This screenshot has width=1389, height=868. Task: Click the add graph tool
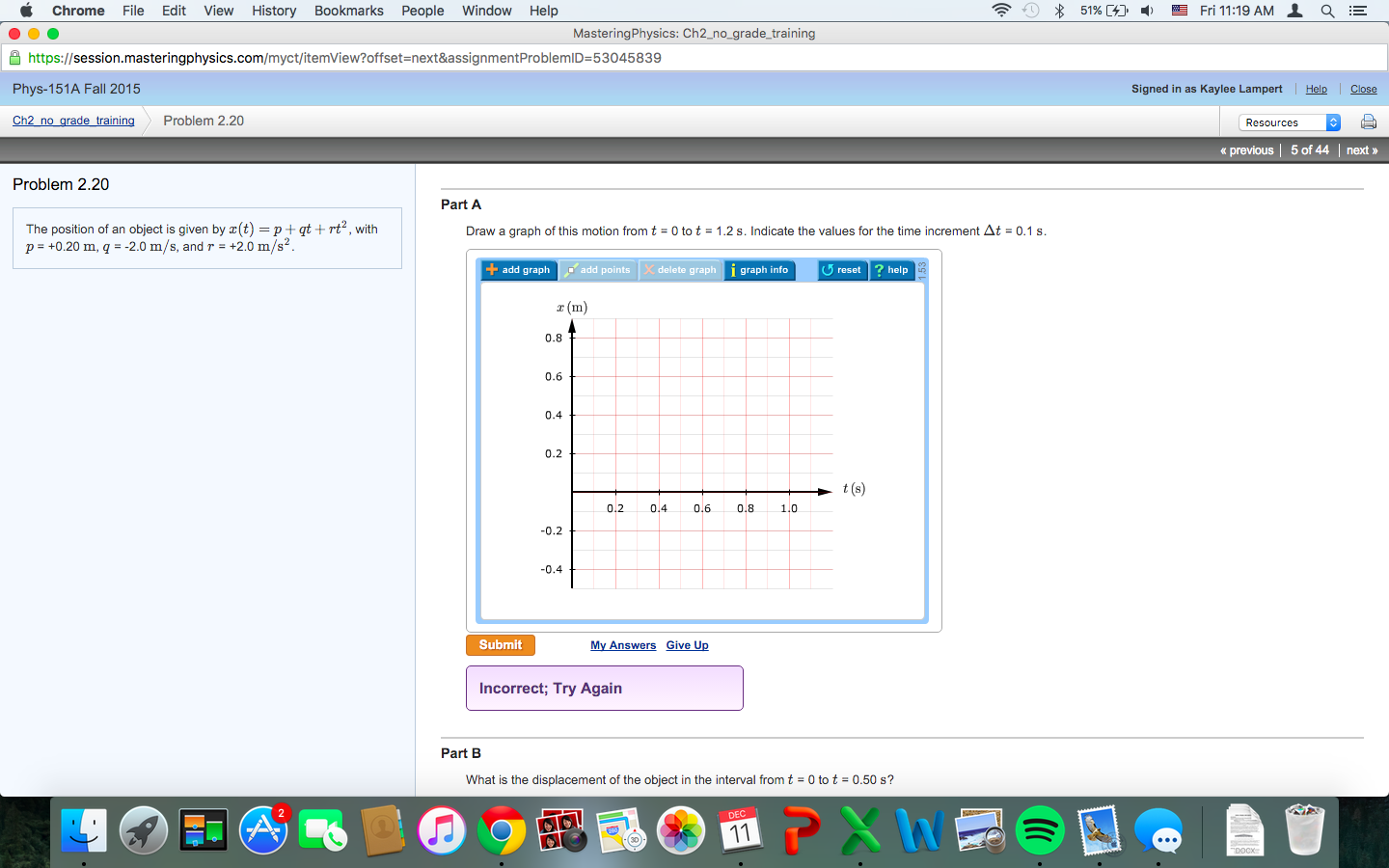tap(518, 270)
